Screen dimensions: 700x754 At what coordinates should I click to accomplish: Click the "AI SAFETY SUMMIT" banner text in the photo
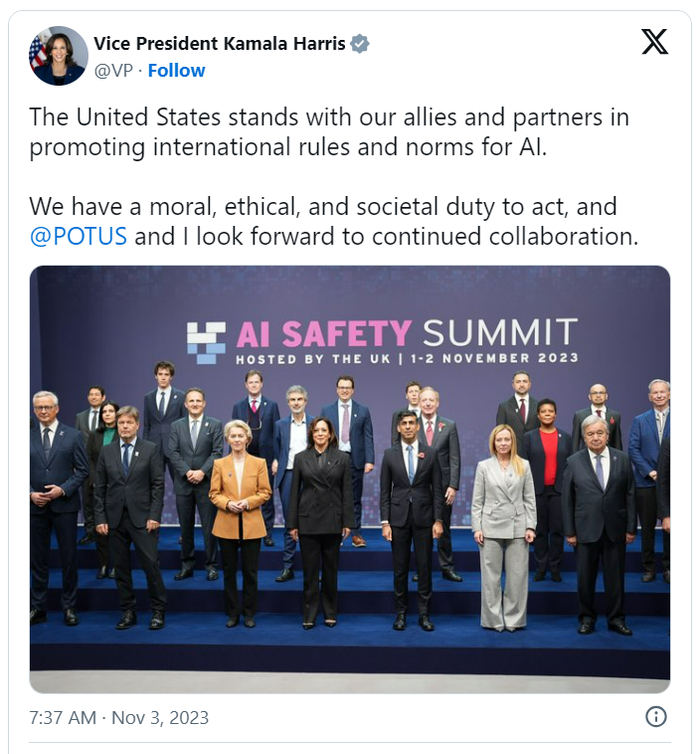coord(406,333)
